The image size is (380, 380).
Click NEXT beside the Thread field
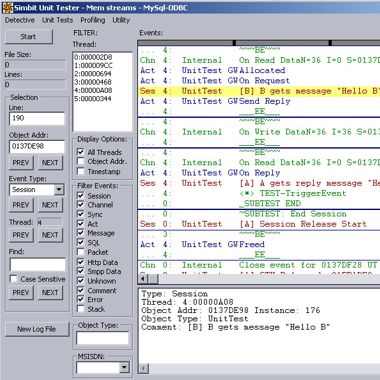[x=50, y=235]
